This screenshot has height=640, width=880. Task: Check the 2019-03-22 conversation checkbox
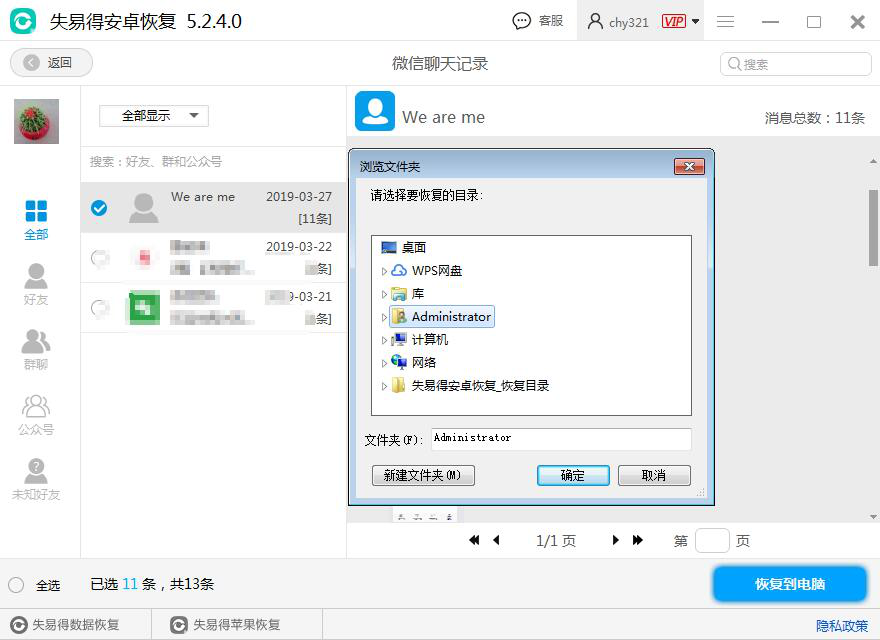(99, 257)
